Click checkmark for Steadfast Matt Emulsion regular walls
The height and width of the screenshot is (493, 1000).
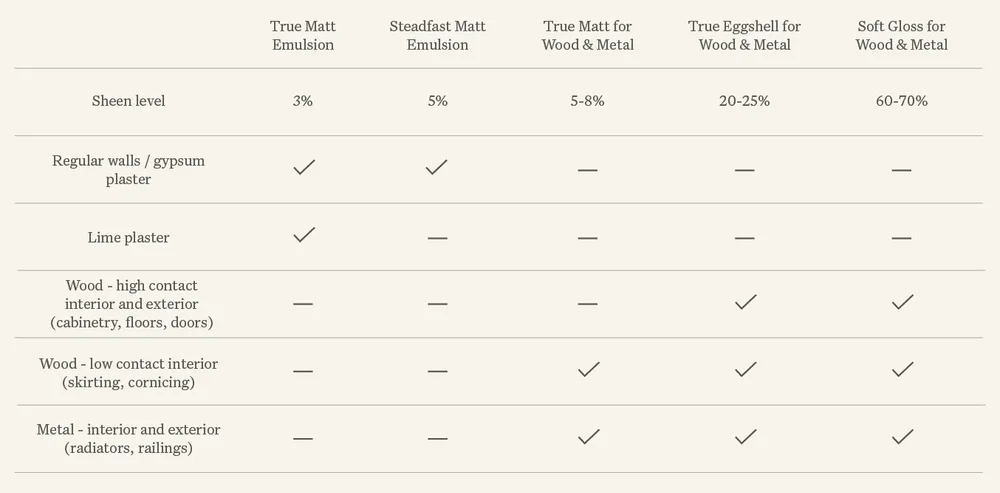click(x=437, y=167)
